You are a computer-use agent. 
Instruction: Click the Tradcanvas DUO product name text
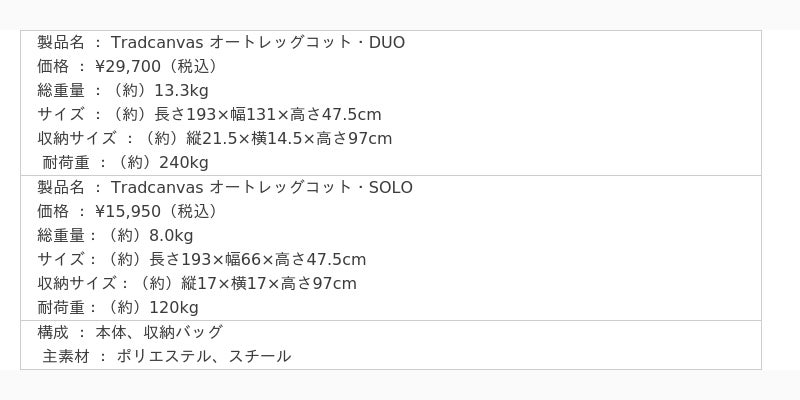click(258, 42)
